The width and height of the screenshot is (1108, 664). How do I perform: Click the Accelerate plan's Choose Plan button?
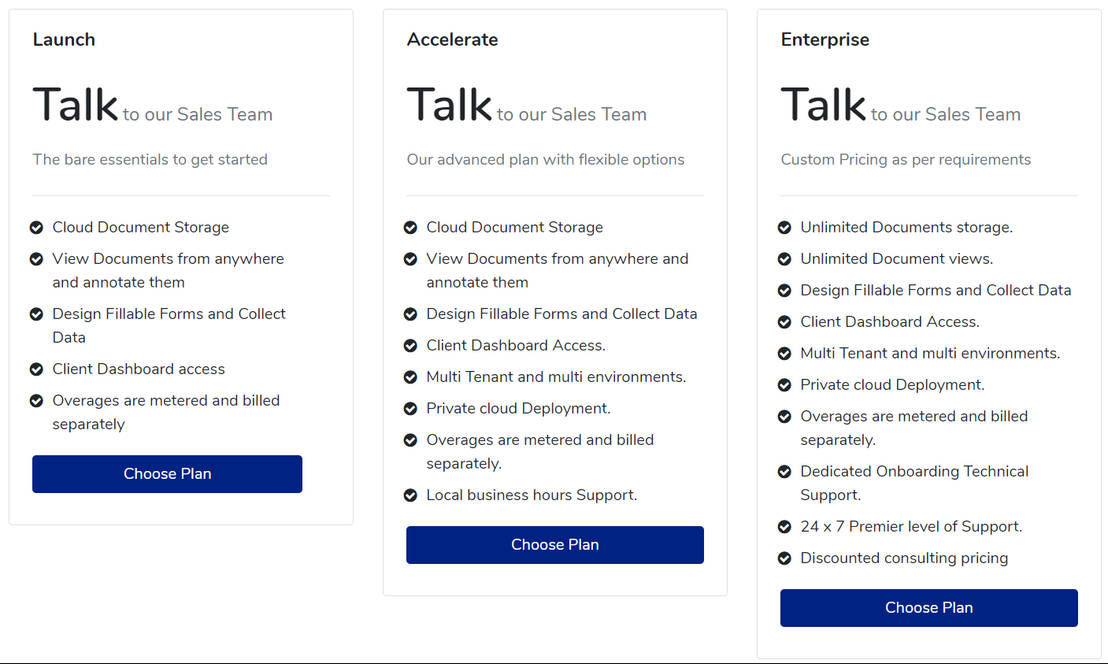[555, 545]
